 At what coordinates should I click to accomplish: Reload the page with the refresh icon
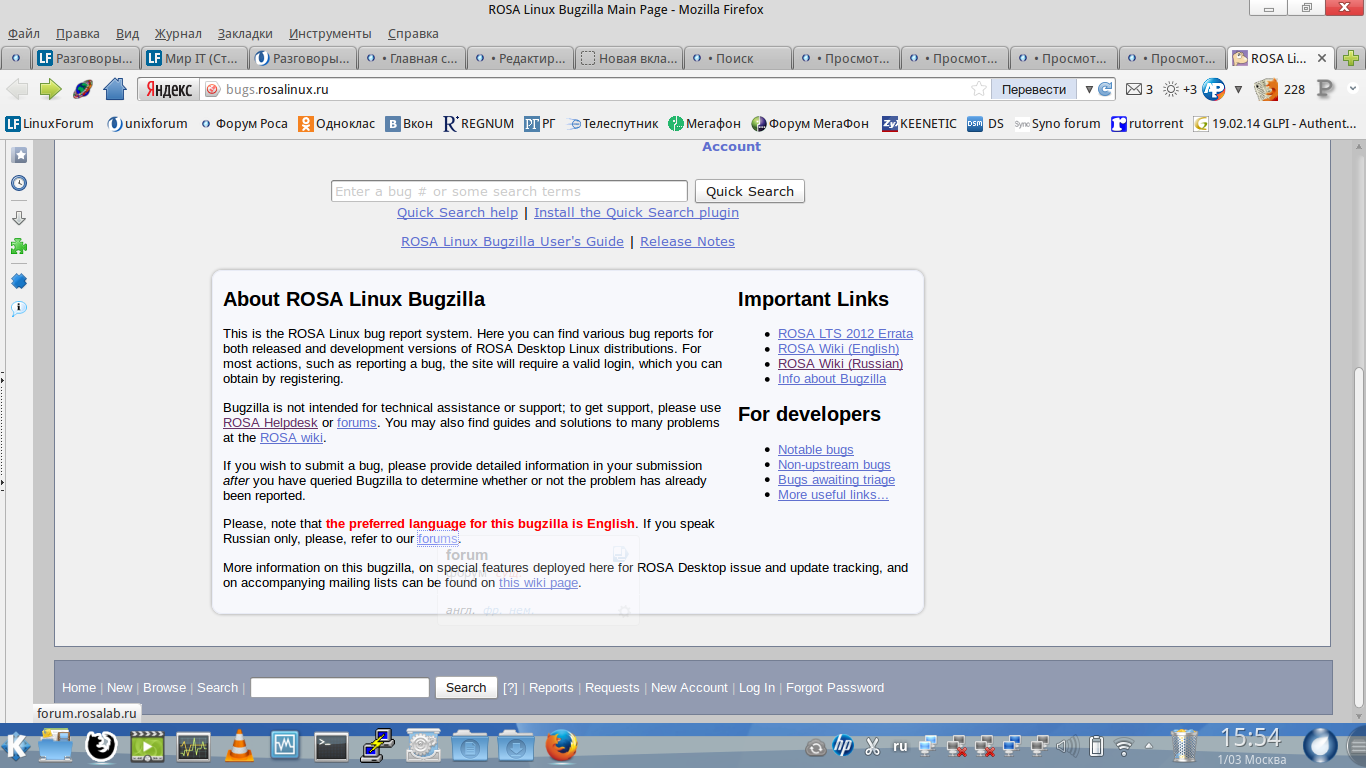(x=1105, y=89)
